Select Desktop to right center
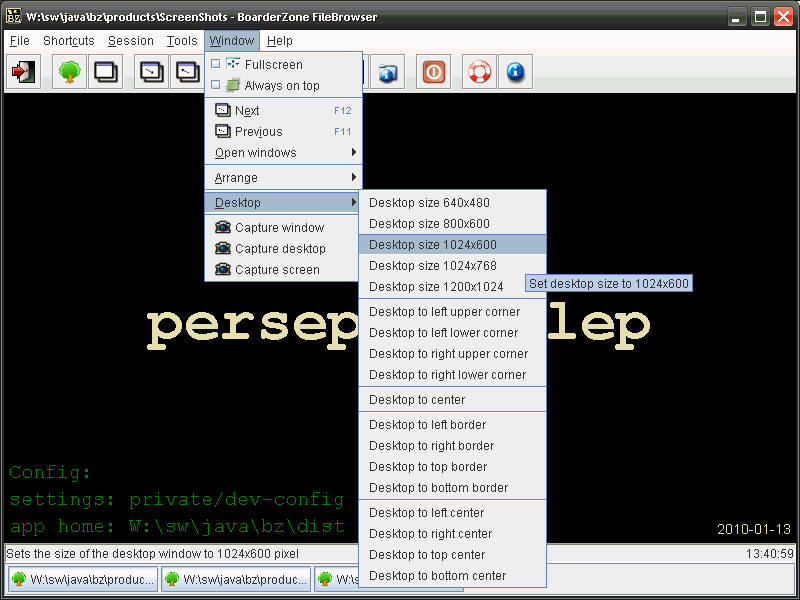The height and width of the screenshot is (600, 800). [453, 533]
